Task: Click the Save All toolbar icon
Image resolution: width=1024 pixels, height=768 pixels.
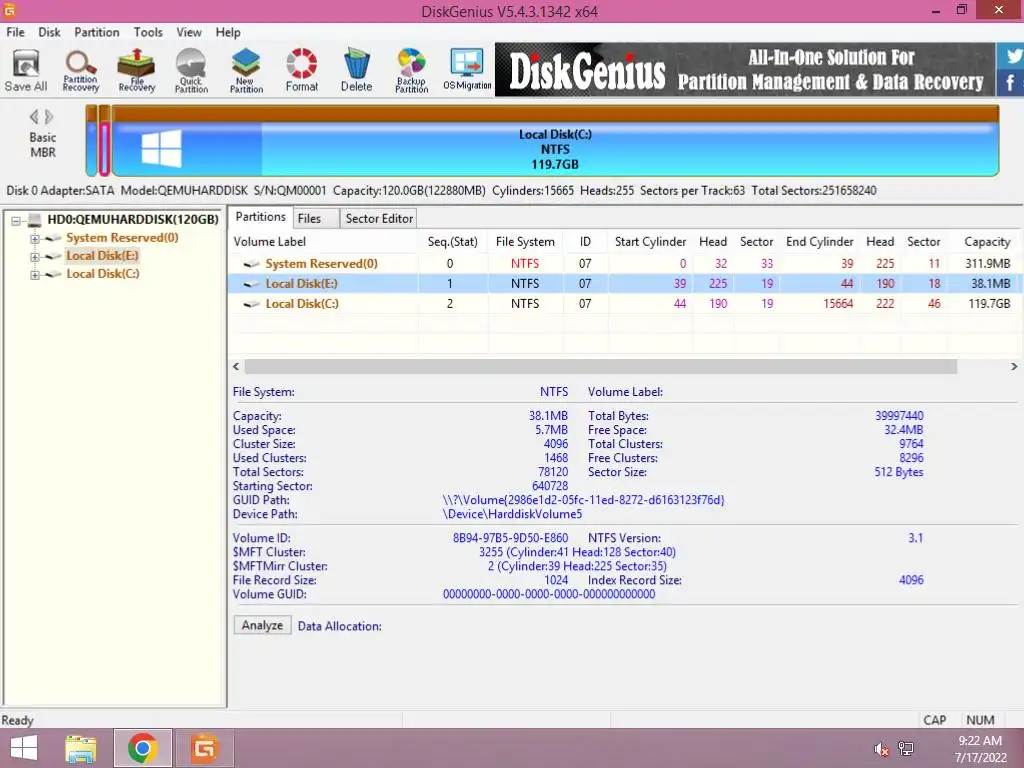Action: point(26,70)
